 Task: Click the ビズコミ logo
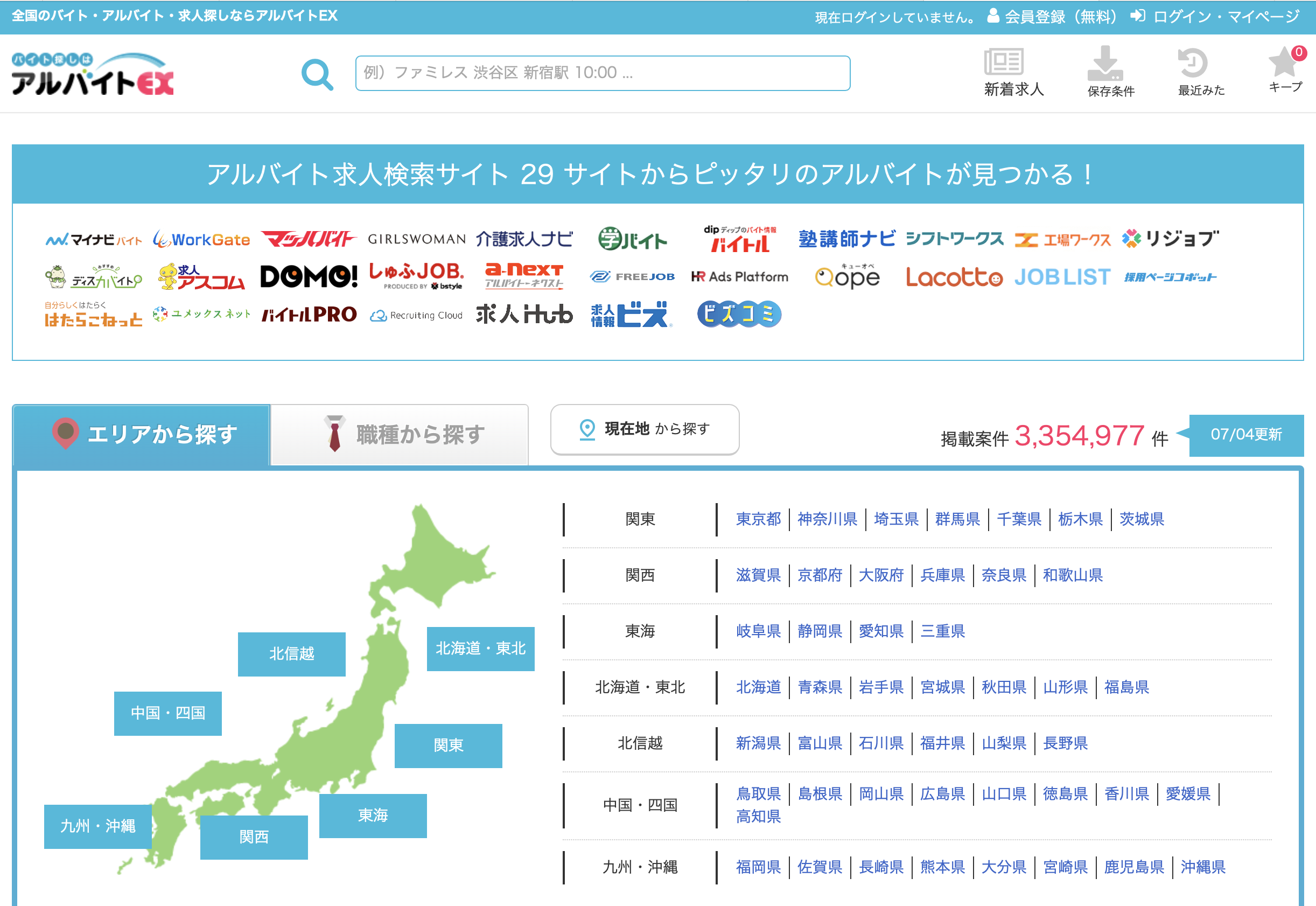coord(739,314)
